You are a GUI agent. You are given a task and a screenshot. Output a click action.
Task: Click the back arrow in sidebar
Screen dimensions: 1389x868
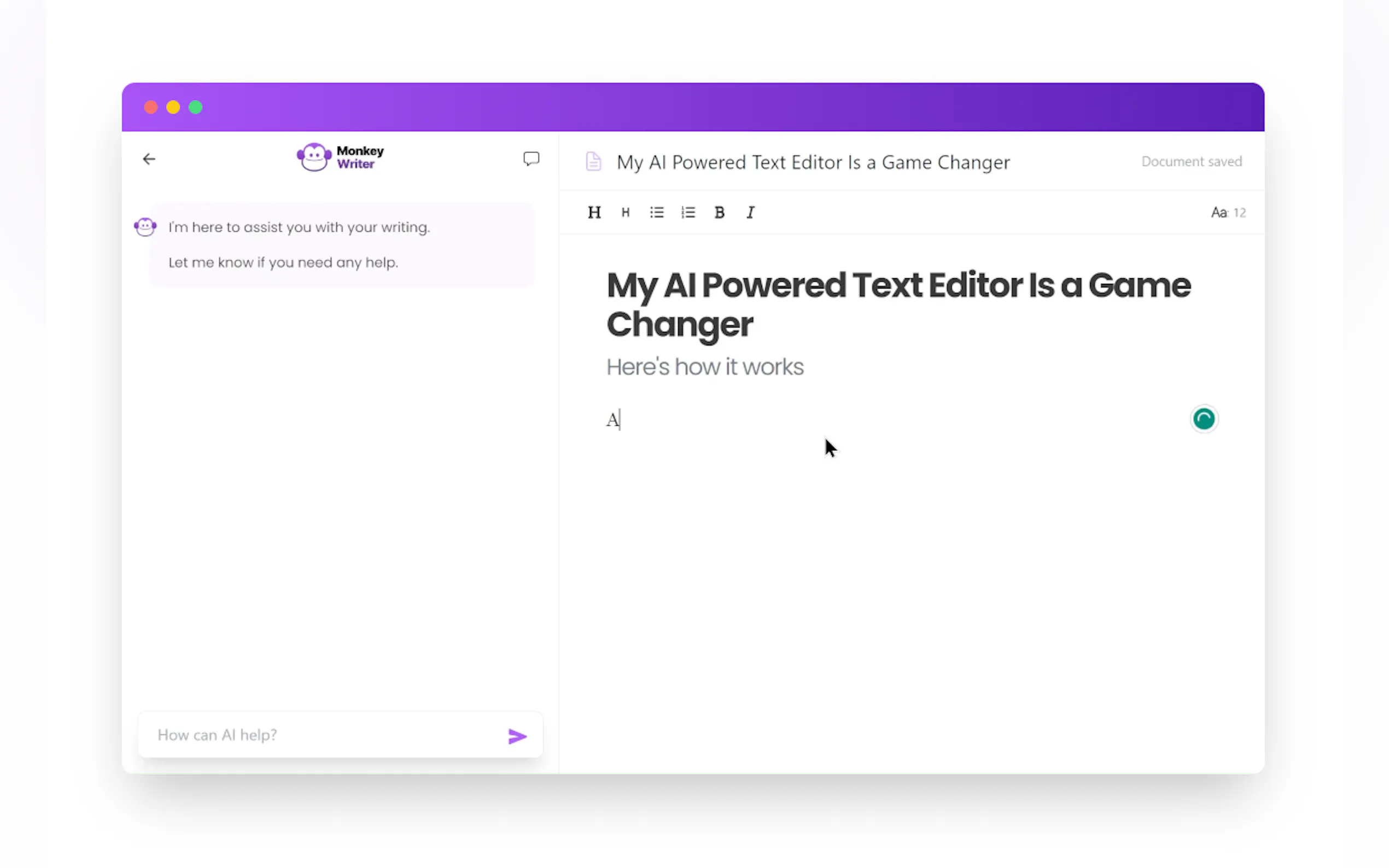click(149, 159)
